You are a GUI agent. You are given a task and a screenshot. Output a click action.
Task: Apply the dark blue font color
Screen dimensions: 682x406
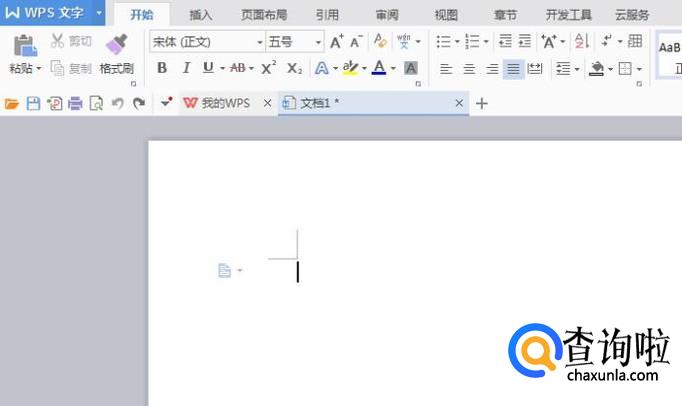[379, 68]
